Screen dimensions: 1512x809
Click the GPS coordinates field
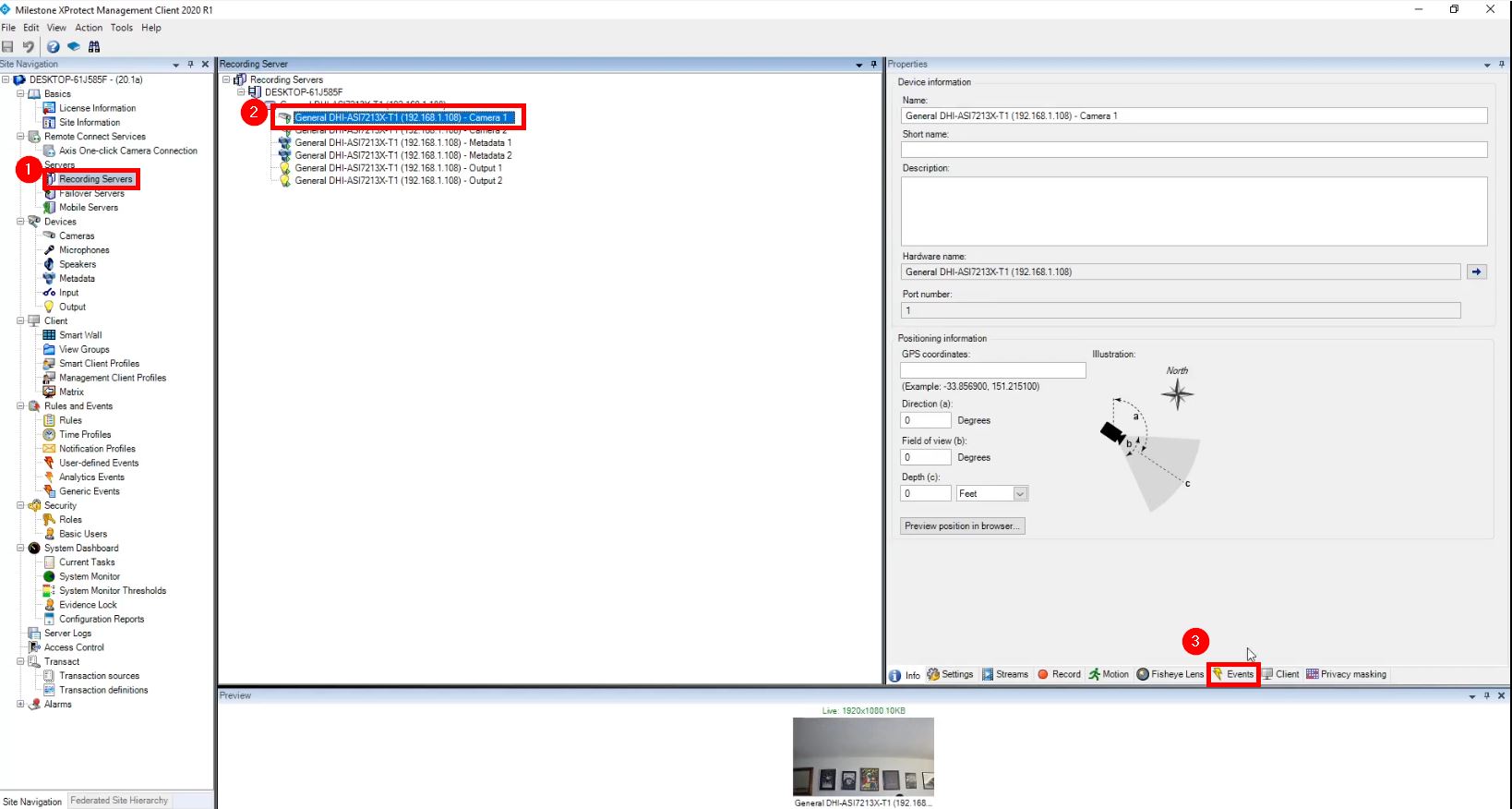click(x=993, y=370)
